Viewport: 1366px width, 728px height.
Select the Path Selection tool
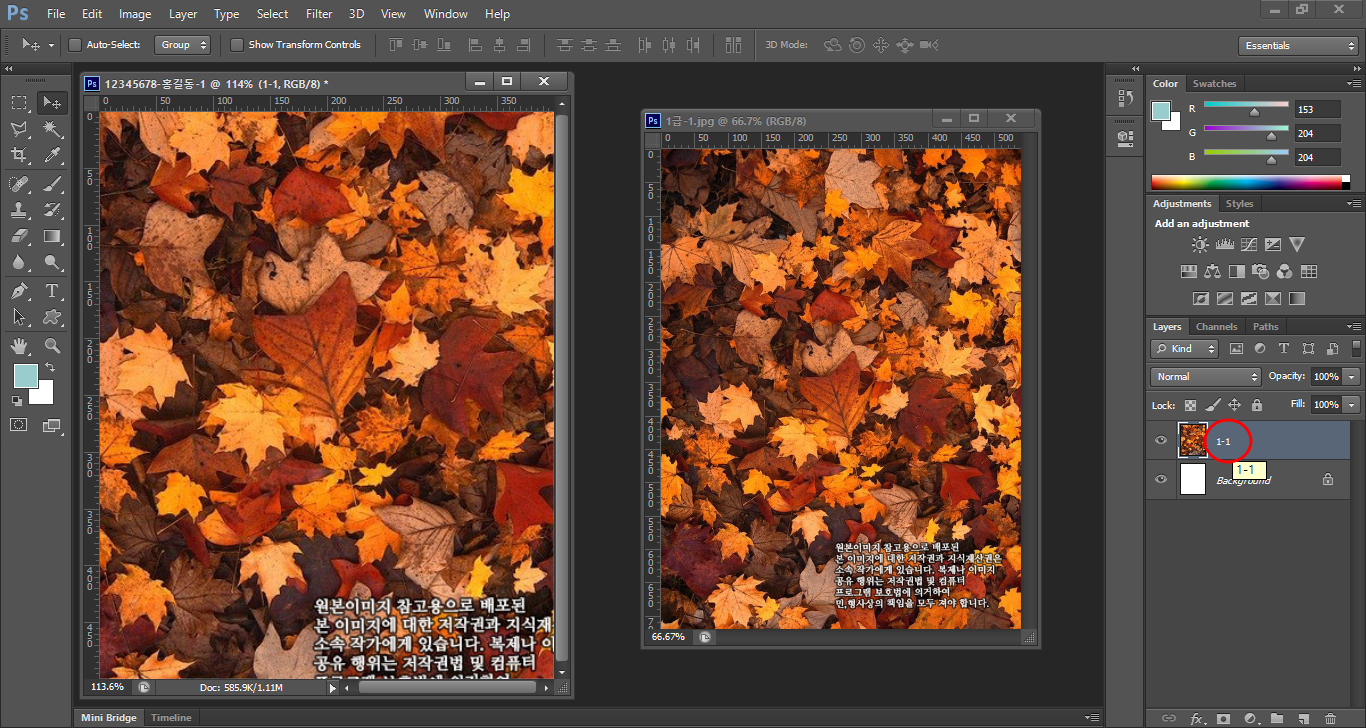tap(19, 317)
